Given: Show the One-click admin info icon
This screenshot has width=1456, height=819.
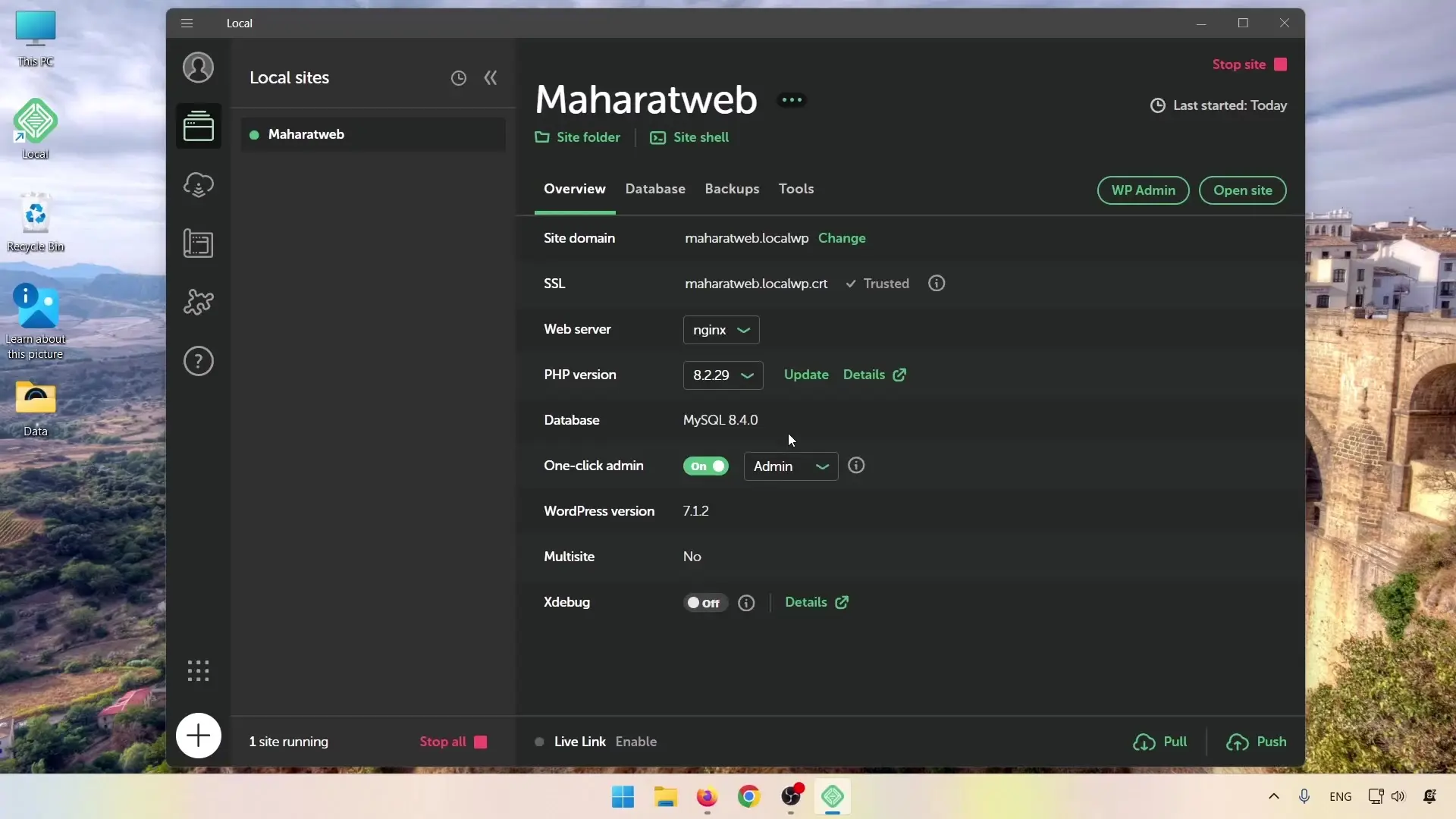Looking at the screenshot, I should [856, 466].
